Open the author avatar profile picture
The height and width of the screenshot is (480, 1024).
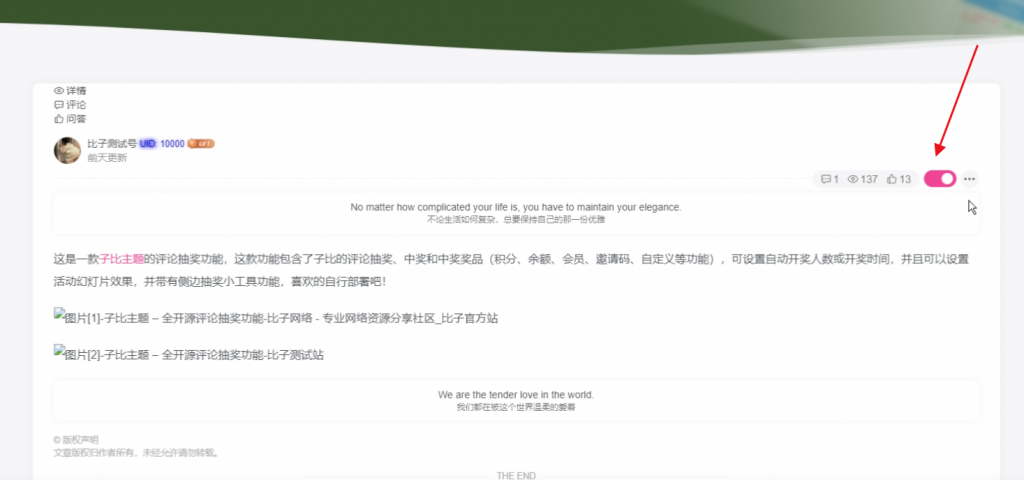(x=67, y=150)
